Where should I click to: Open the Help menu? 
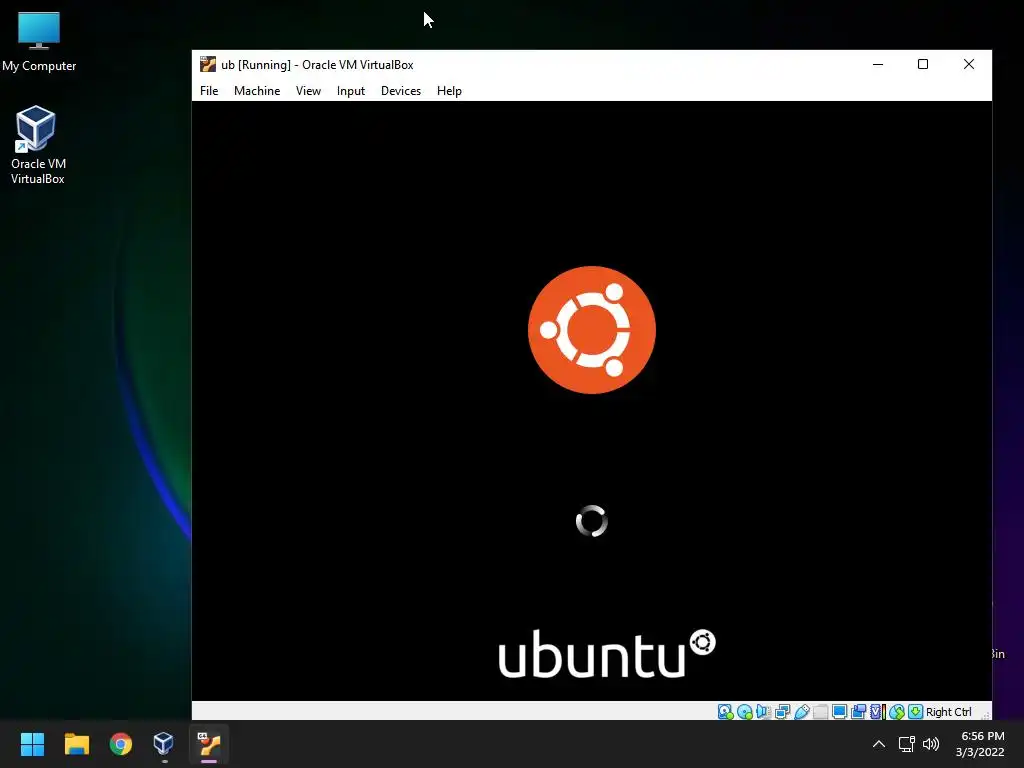449,91
